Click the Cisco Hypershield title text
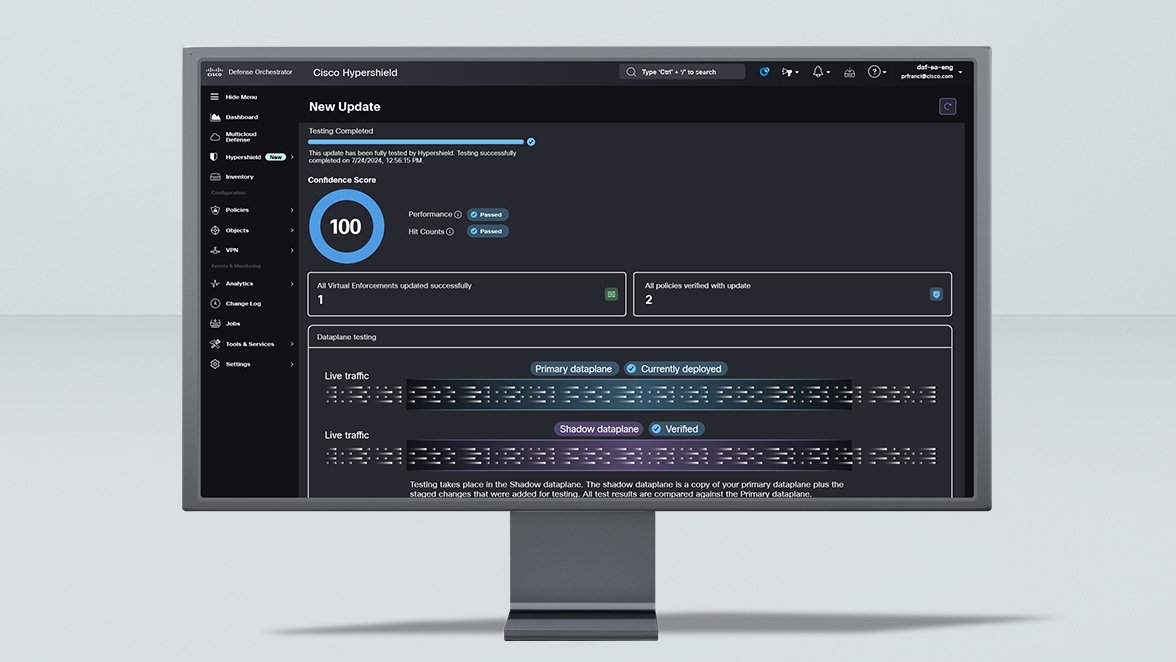The height and width of the screenshot is (662, 1176). click(x=355, y=73)
